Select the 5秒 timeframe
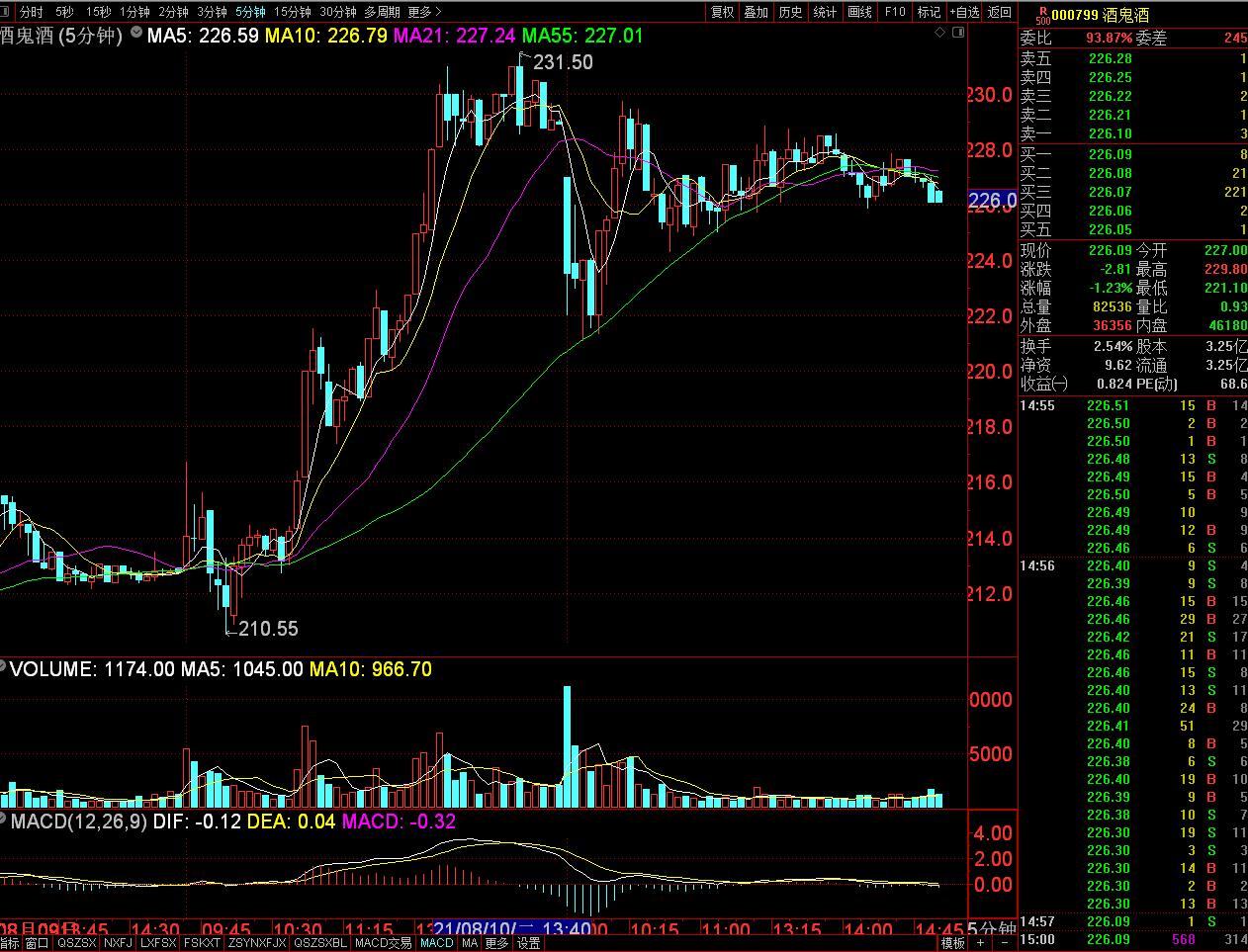Screen dimensions: 1248x952 pyautogui.click(x=64, y=12)
